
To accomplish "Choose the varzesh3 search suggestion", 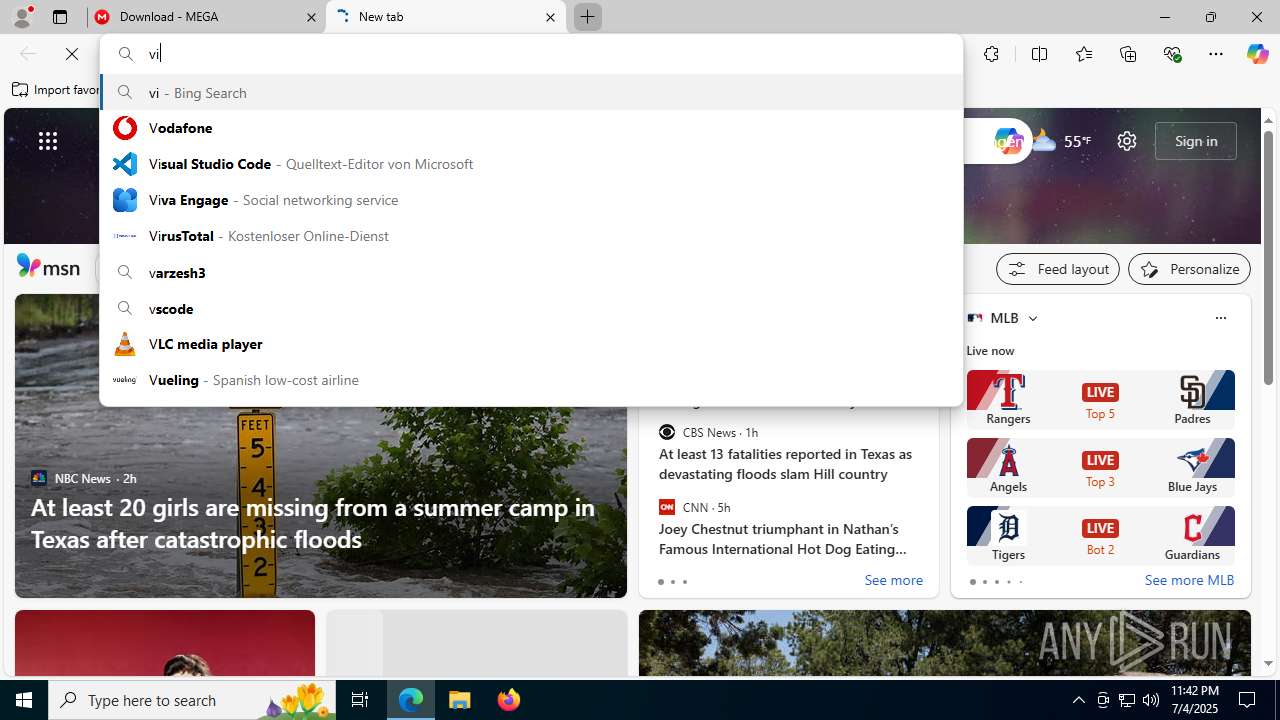I will [531, 272].
